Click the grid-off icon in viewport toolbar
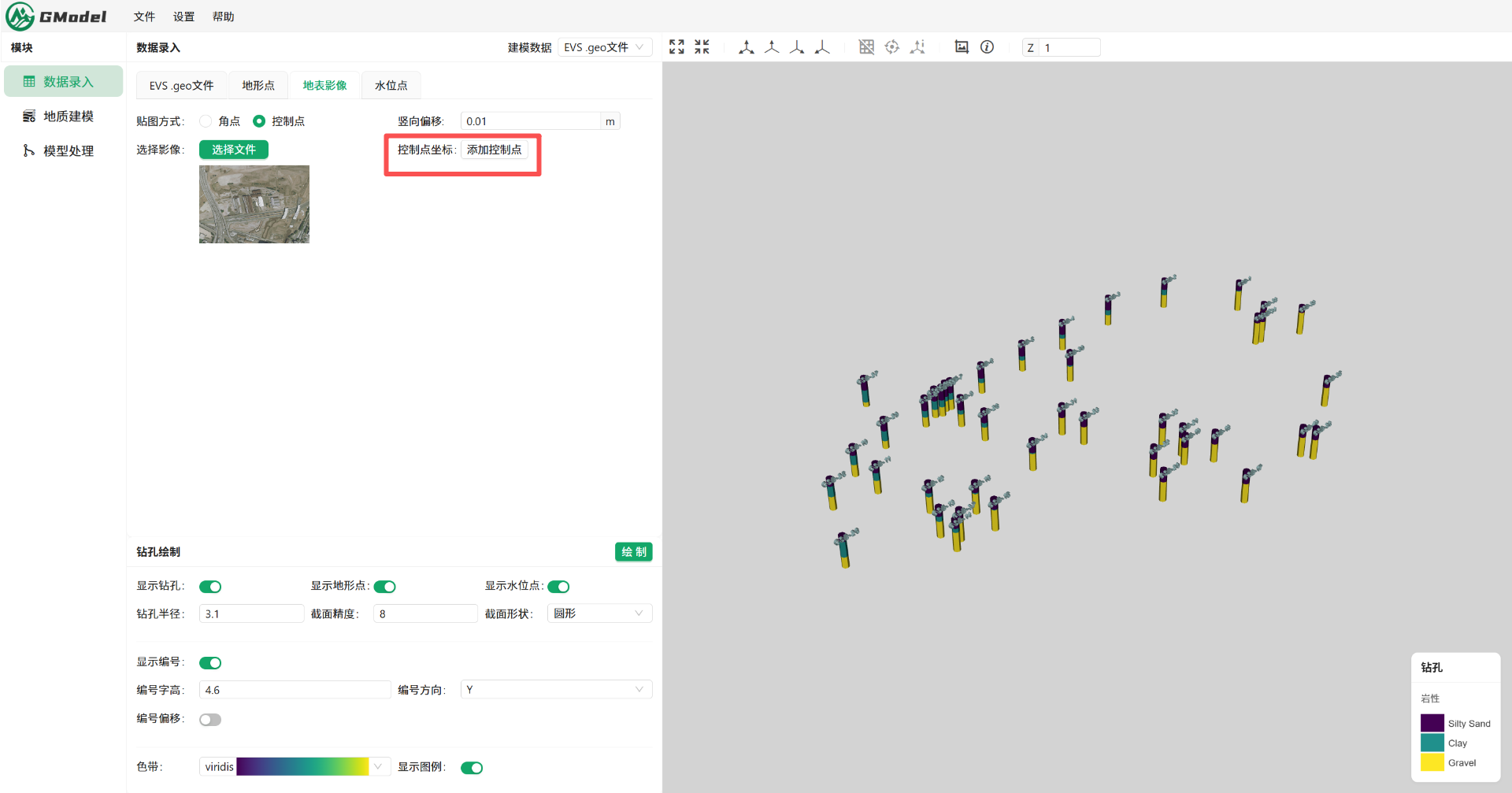 click(x=866, y=47)
